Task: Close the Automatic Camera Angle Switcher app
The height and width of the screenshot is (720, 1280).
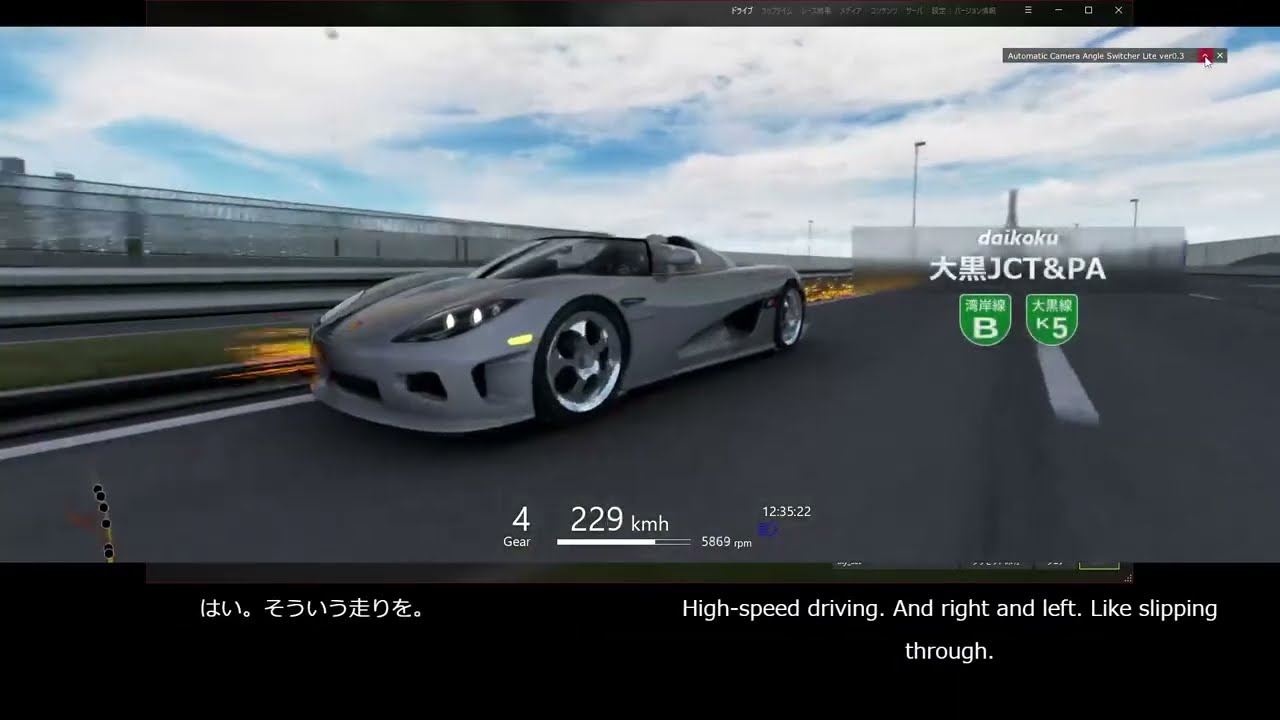Action: click(1220, 56)
